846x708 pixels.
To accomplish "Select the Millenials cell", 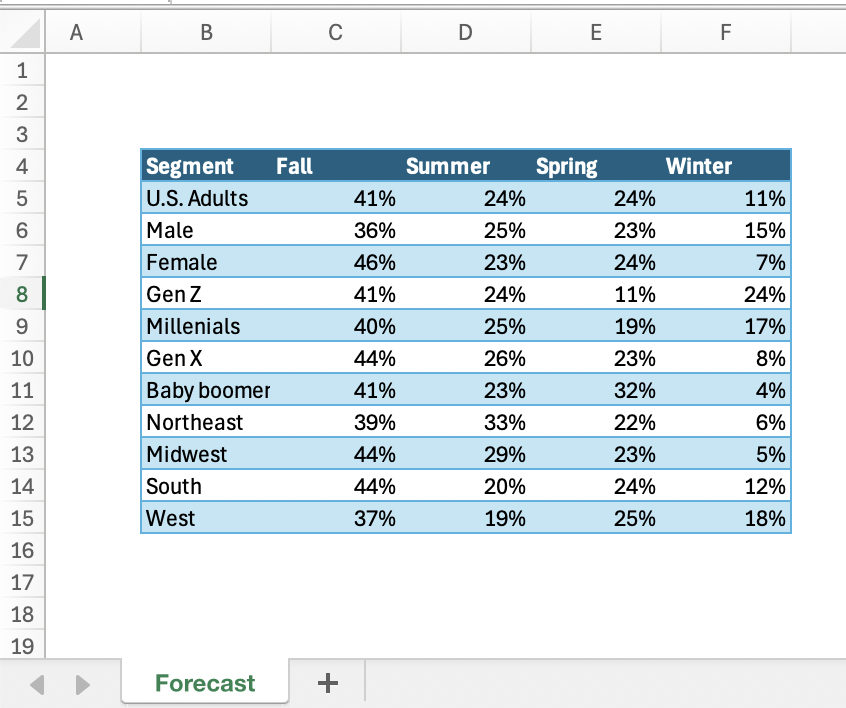I will pos(194,326).
